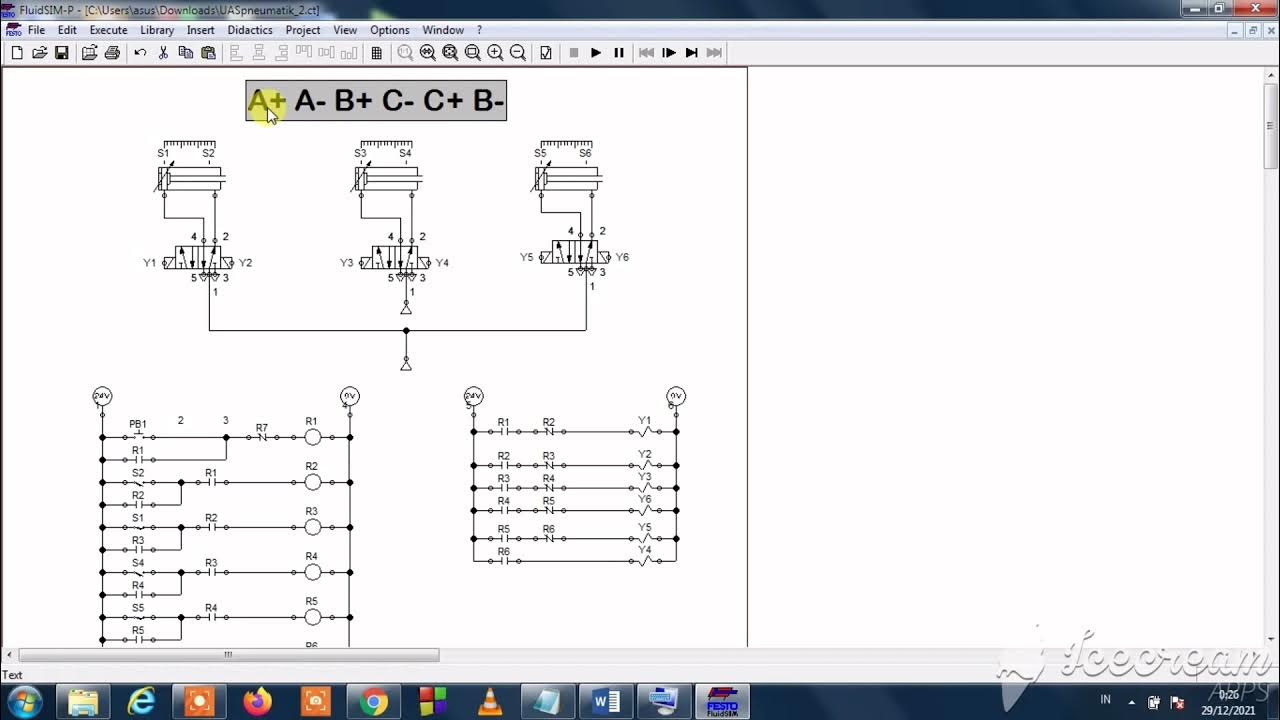Click the print preview icon

point(90,53)
